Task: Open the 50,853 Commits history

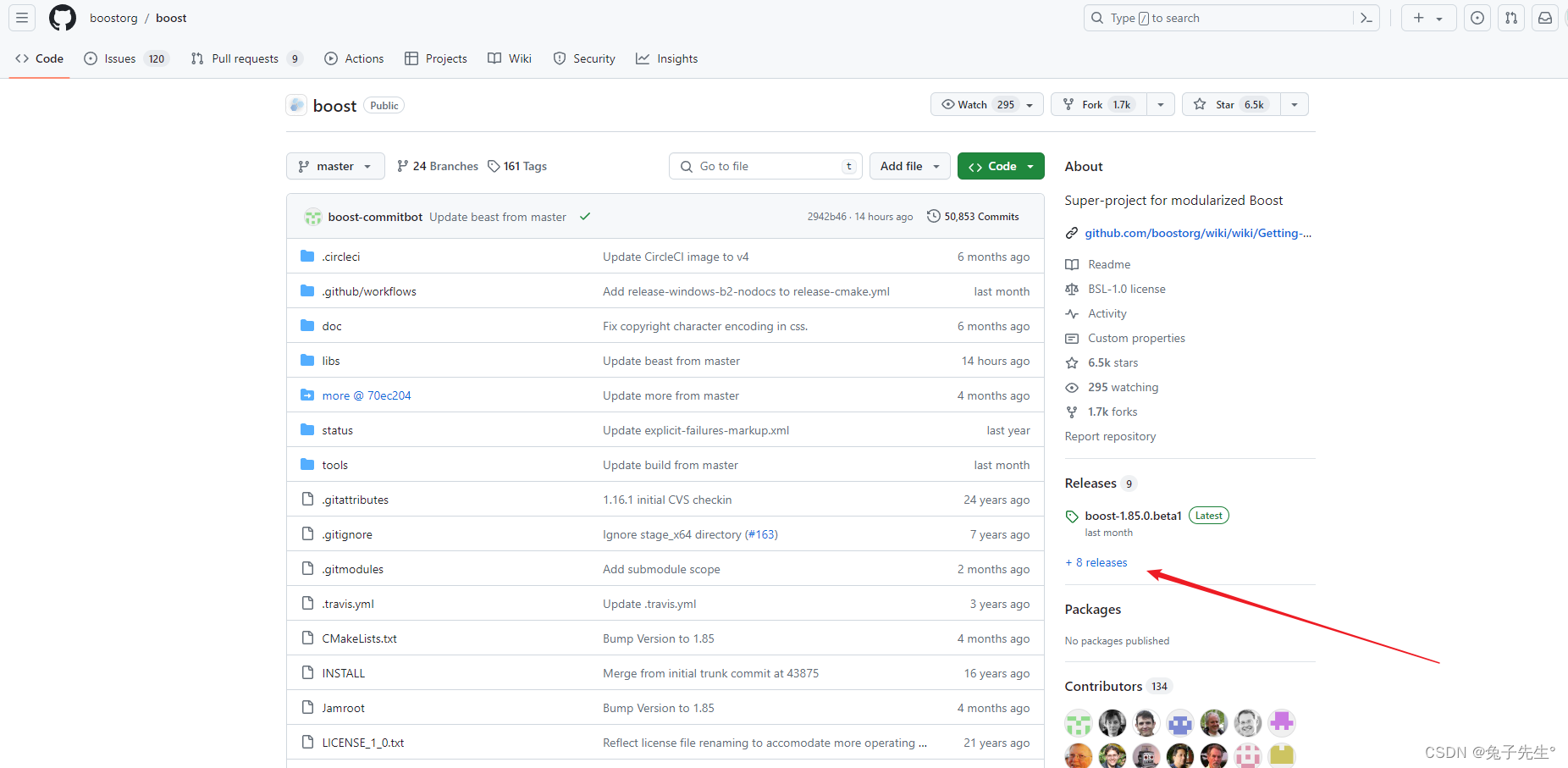Action: [973, 217]
